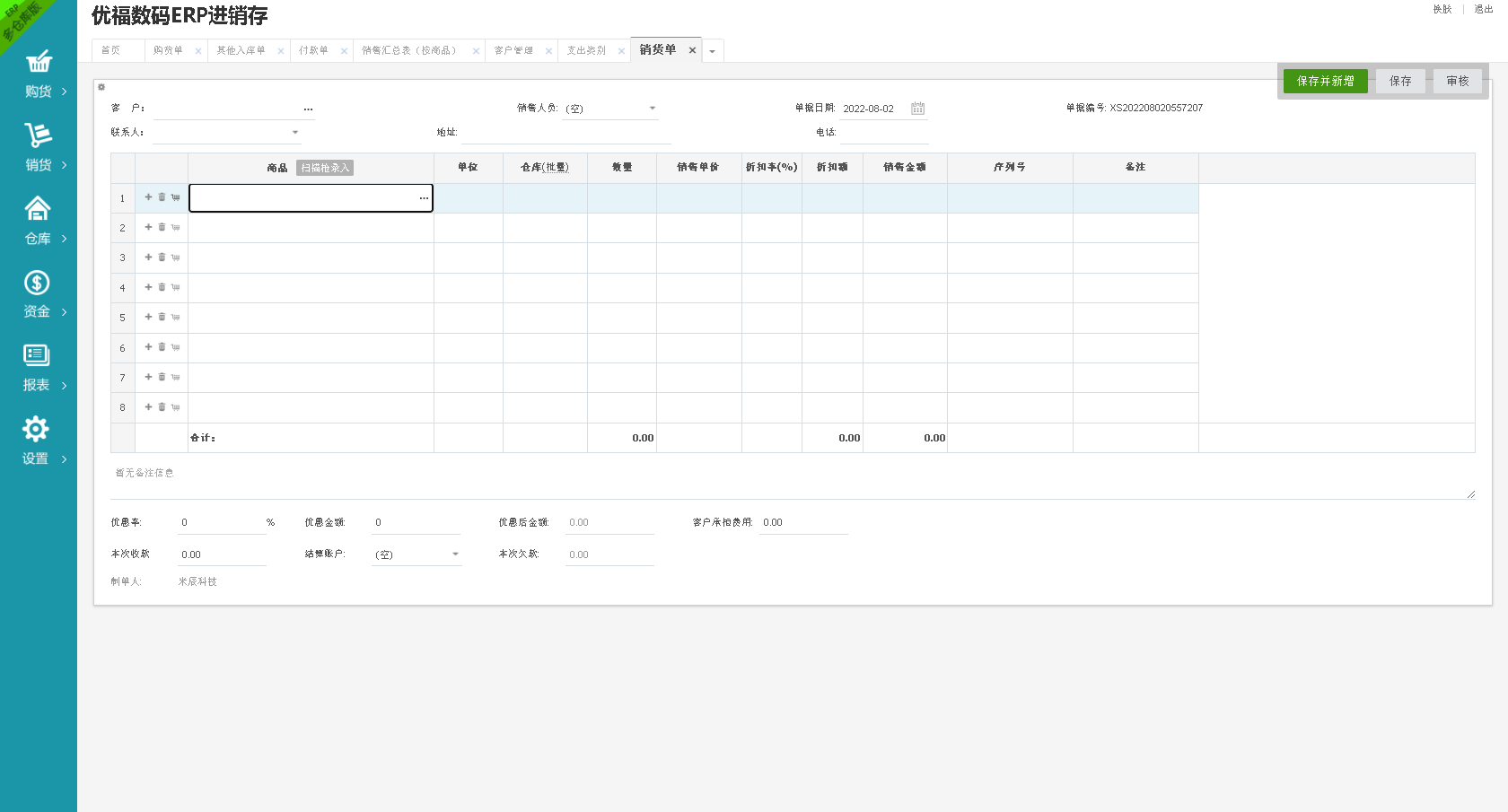The height and width of the screenshot is (812, 1508).
Task: Open the date picker calendar icon
Action: tap(917, 109)
